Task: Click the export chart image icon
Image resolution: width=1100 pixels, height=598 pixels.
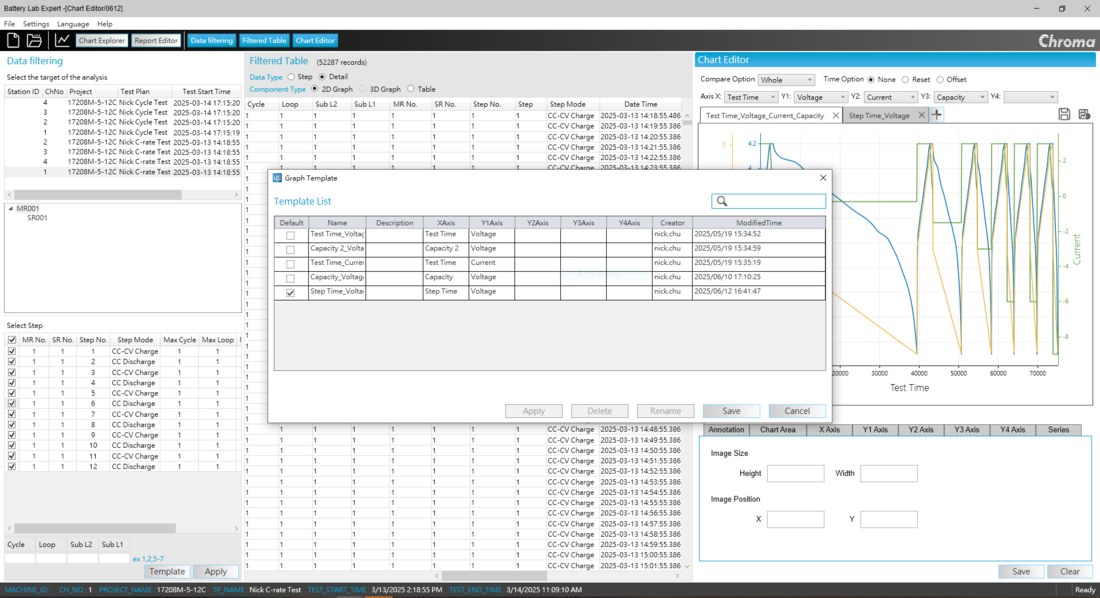Action: click(1084, 114)
